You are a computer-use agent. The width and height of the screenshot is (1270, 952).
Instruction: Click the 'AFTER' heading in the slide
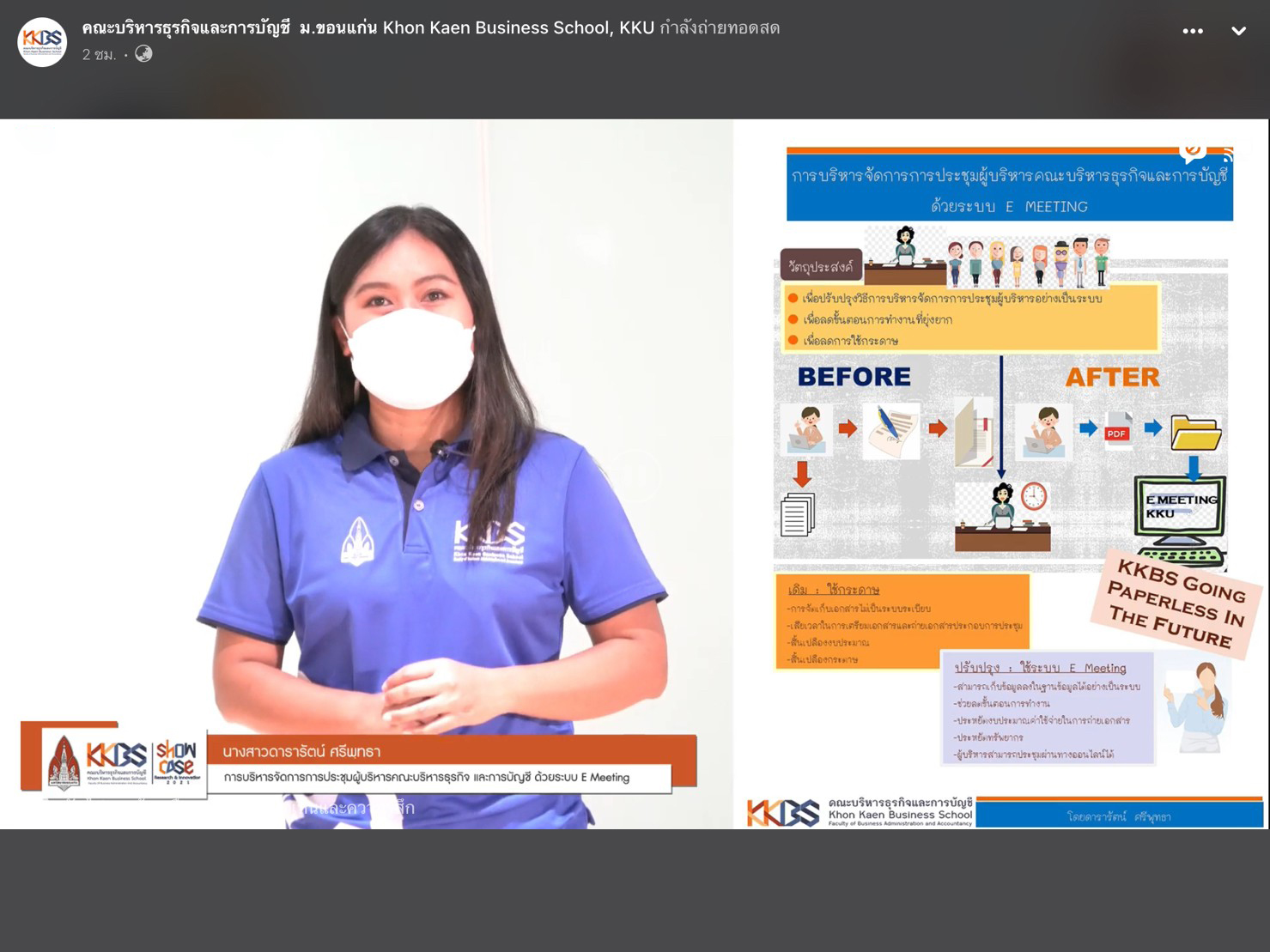pos(1112,377)
